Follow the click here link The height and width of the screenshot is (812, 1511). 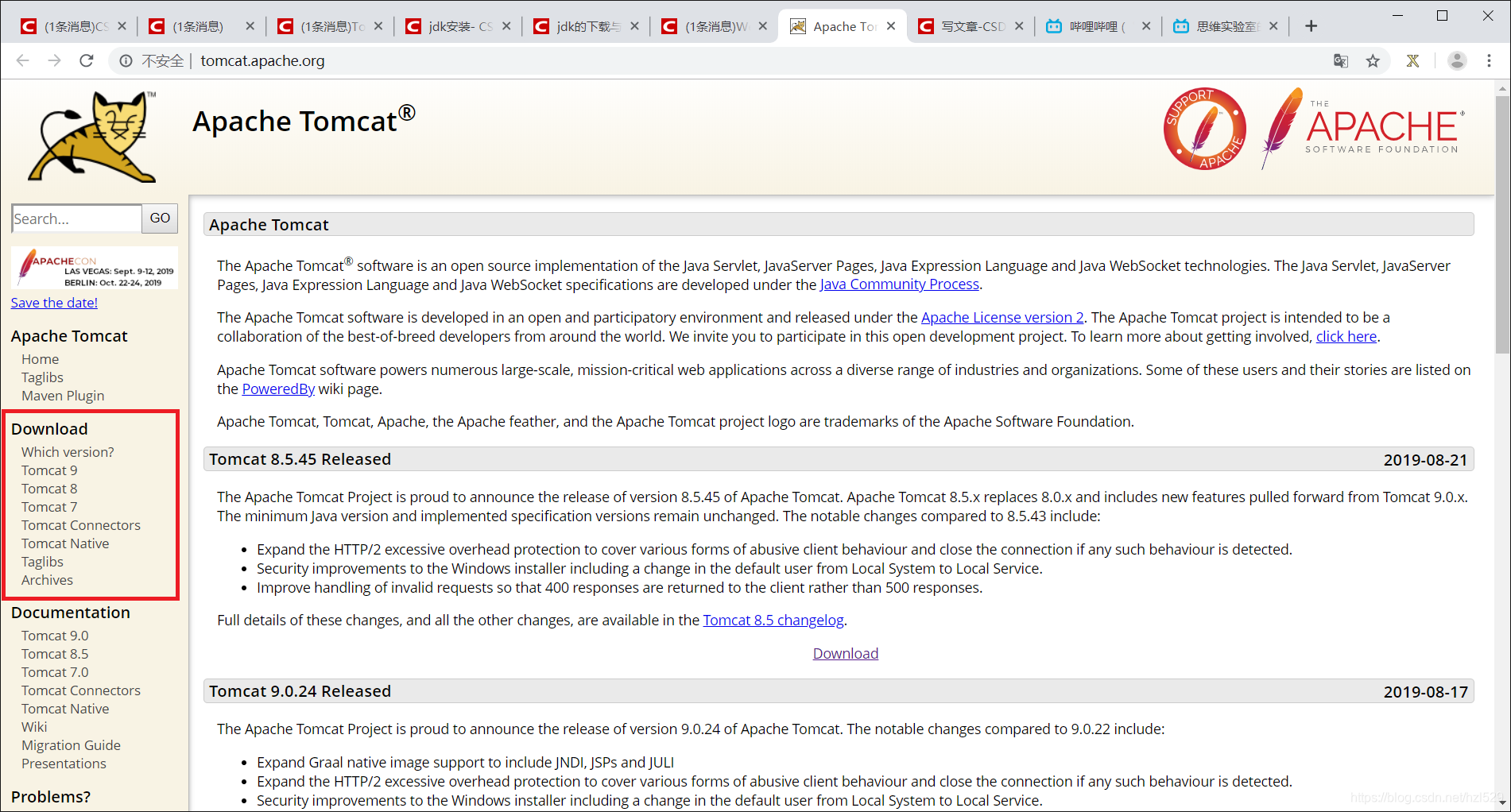click(x=1346, y=336)
